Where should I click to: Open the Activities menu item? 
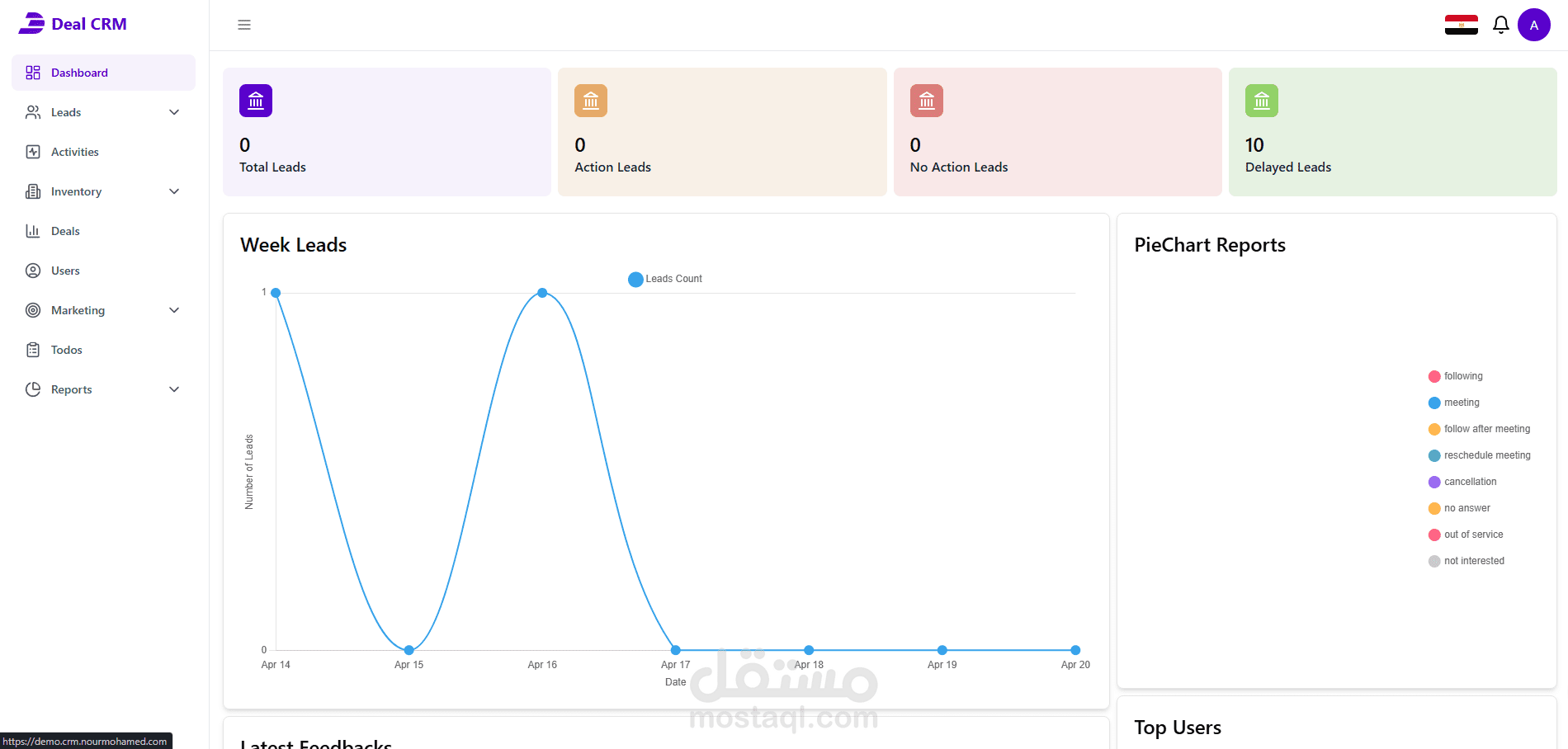(x=74, y=152)
